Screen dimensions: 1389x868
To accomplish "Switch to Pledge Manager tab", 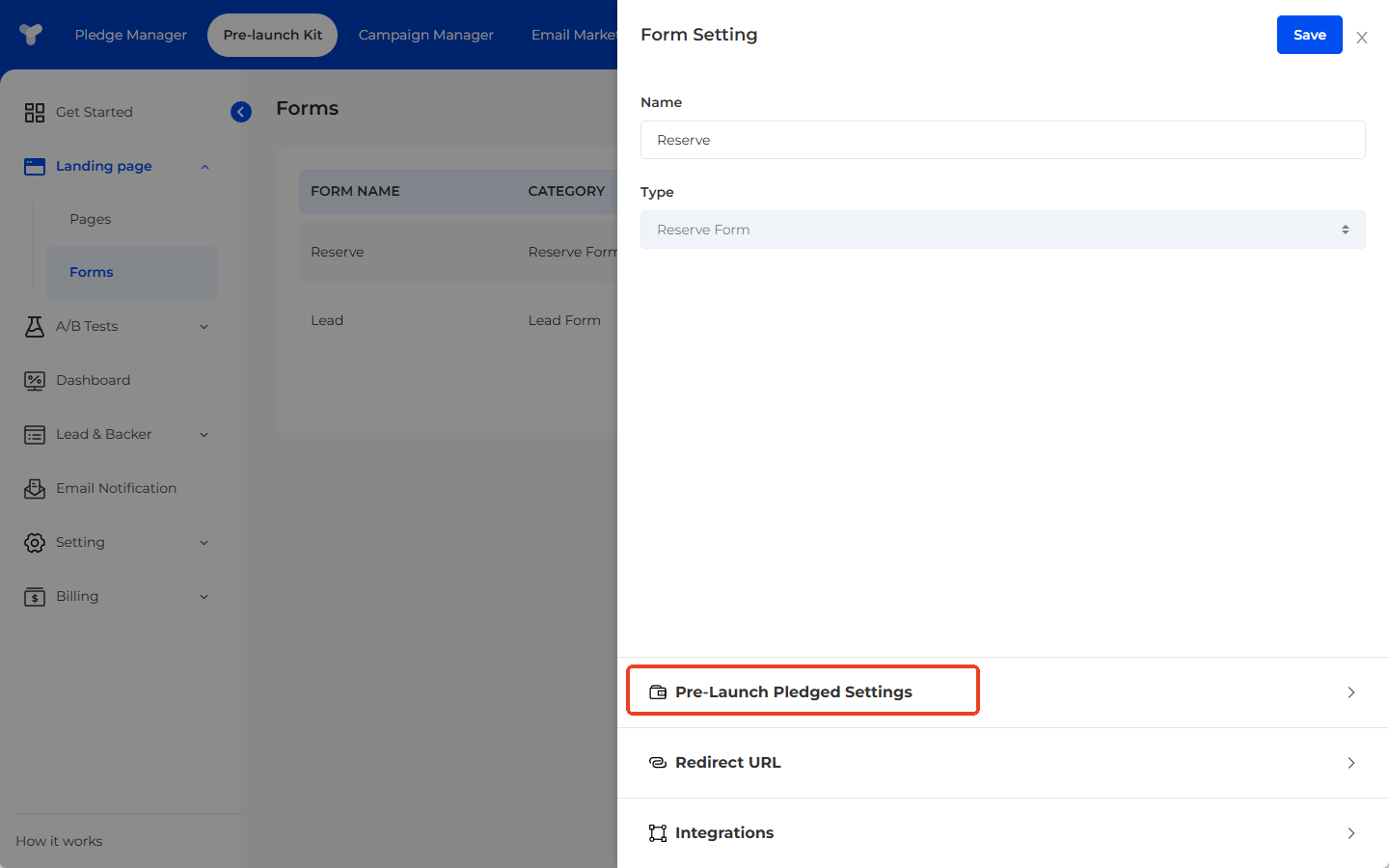I will pyautogui.click(x=131, y=35).
